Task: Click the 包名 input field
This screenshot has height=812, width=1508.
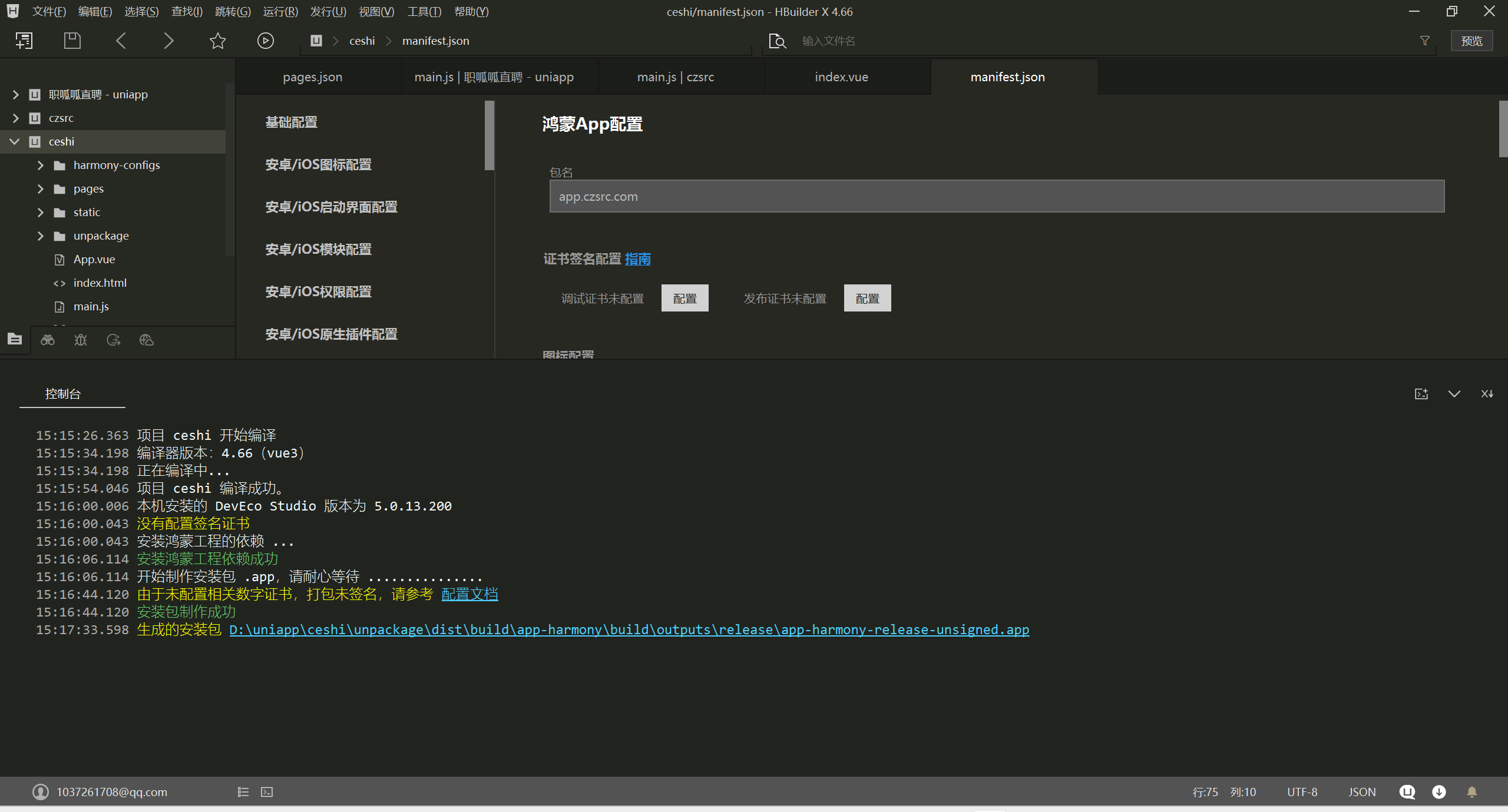Action: 997,196
